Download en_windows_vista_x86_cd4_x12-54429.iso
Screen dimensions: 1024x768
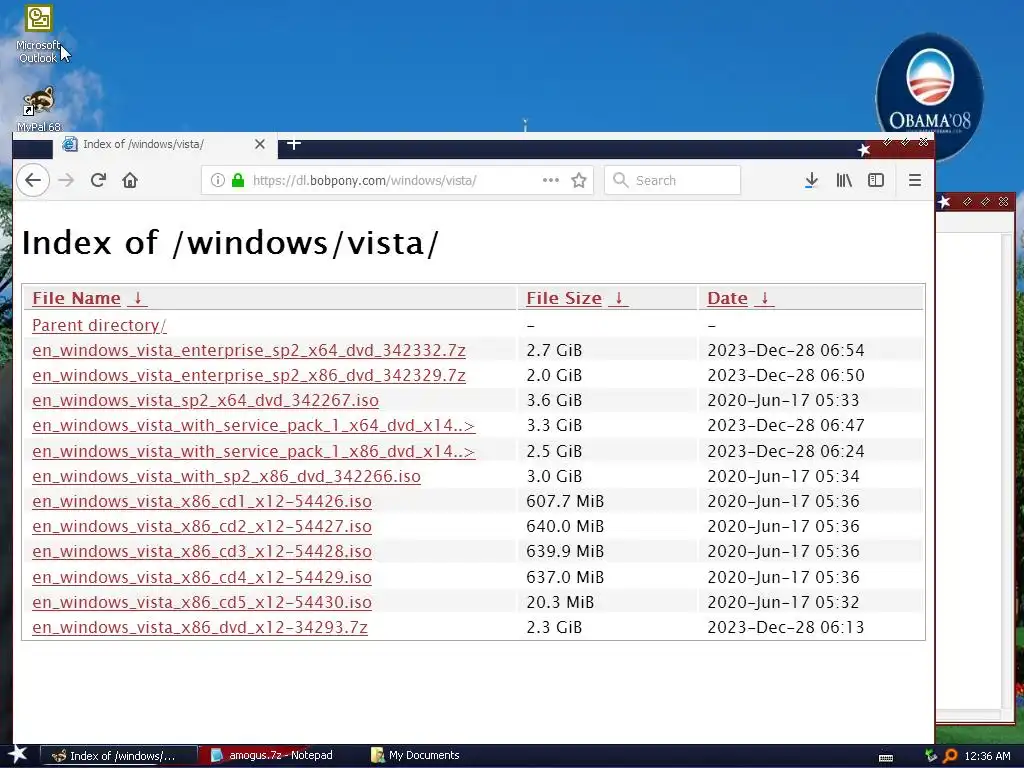[x=202, y=577]
